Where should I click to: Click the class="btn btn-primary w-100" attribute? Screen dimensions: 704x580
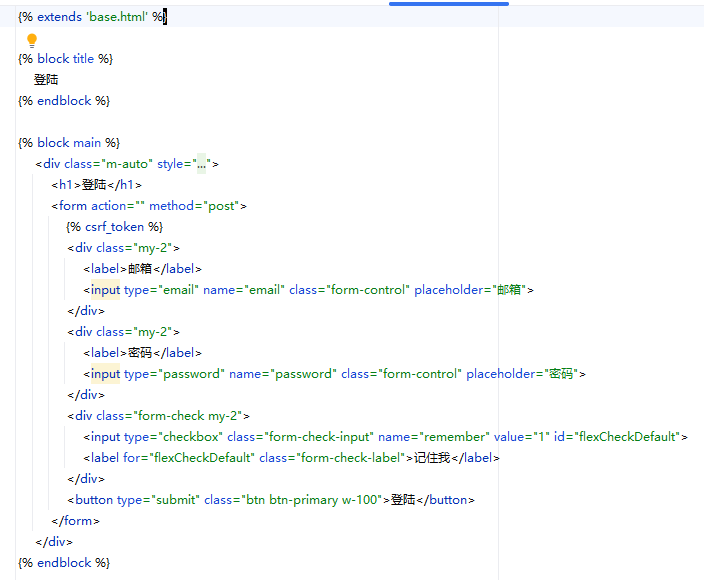pyautogui.click(x=293, y=500)
